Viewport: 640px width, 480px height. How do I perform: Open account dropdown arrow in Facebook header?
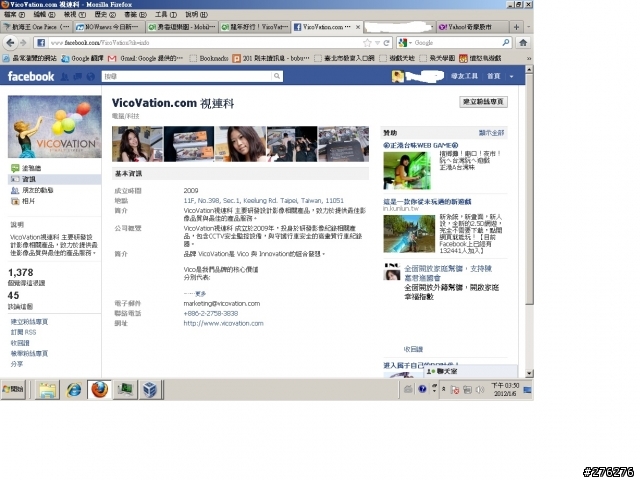point(511,76)
